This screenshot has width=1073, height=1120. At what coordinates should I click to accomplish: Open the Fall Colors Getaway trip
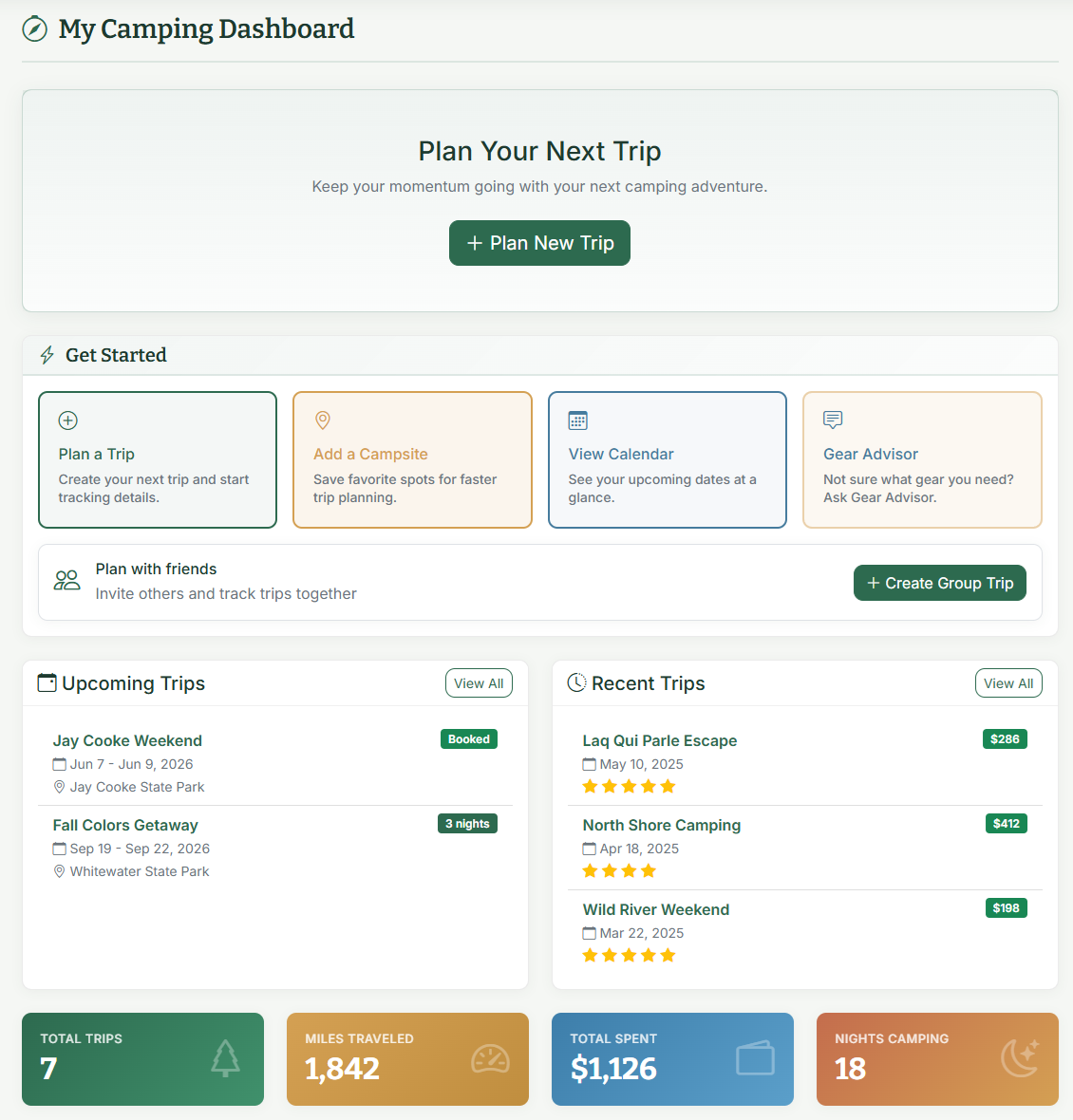coord(125,825)
